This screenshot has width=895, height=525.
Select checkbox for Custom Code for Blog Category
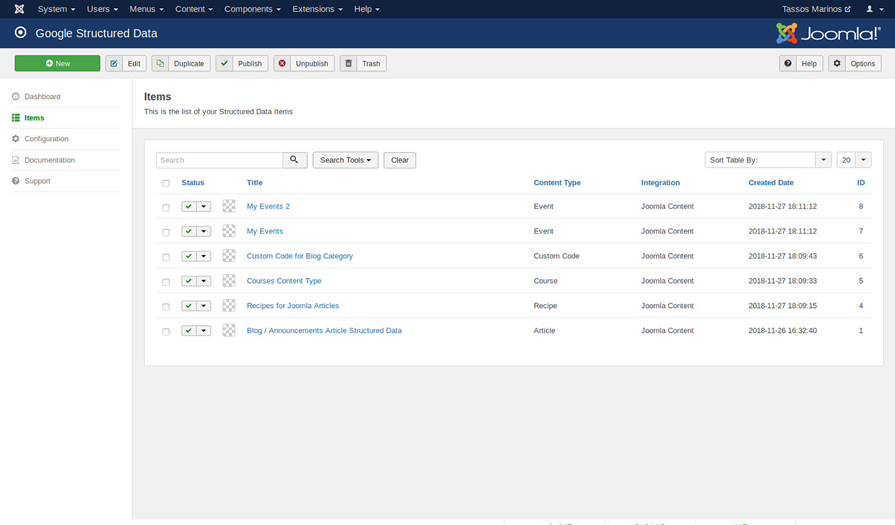point(166,257)
